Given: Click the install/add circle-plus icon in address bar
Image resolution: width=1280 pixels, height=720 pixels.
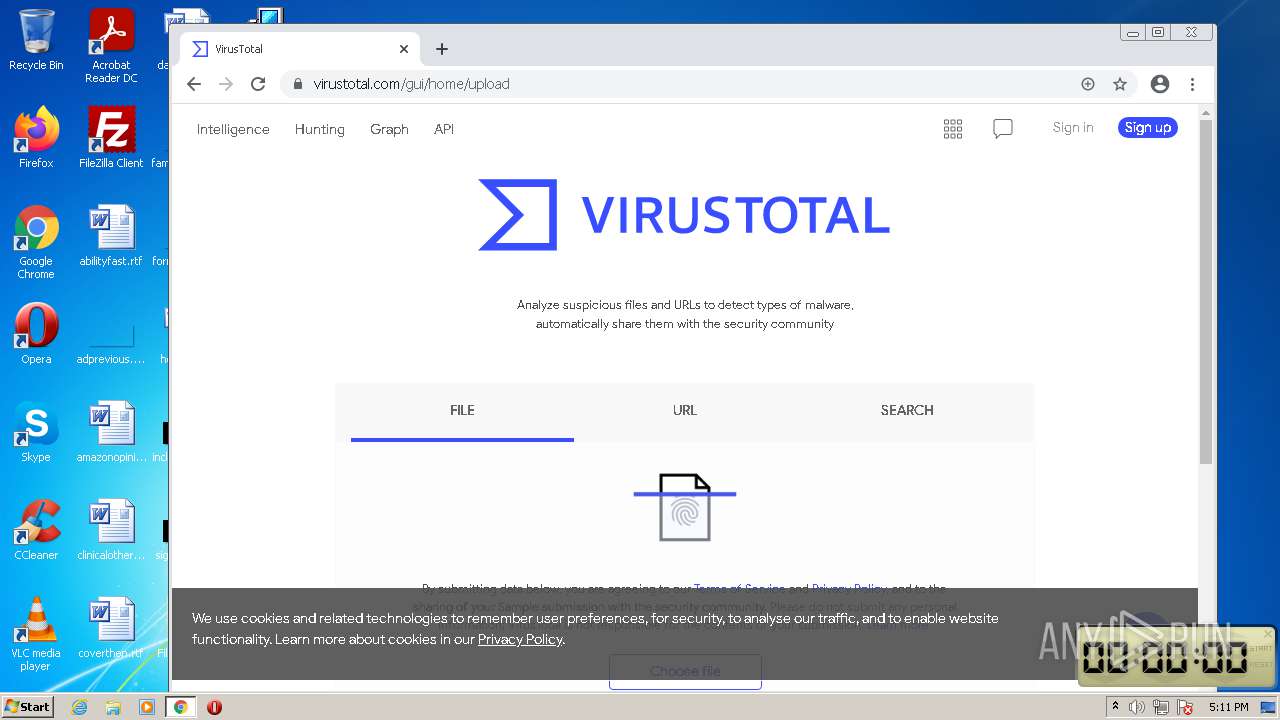Looking at the screenshot, I should pyautogui.click(x=1088, y=84).
